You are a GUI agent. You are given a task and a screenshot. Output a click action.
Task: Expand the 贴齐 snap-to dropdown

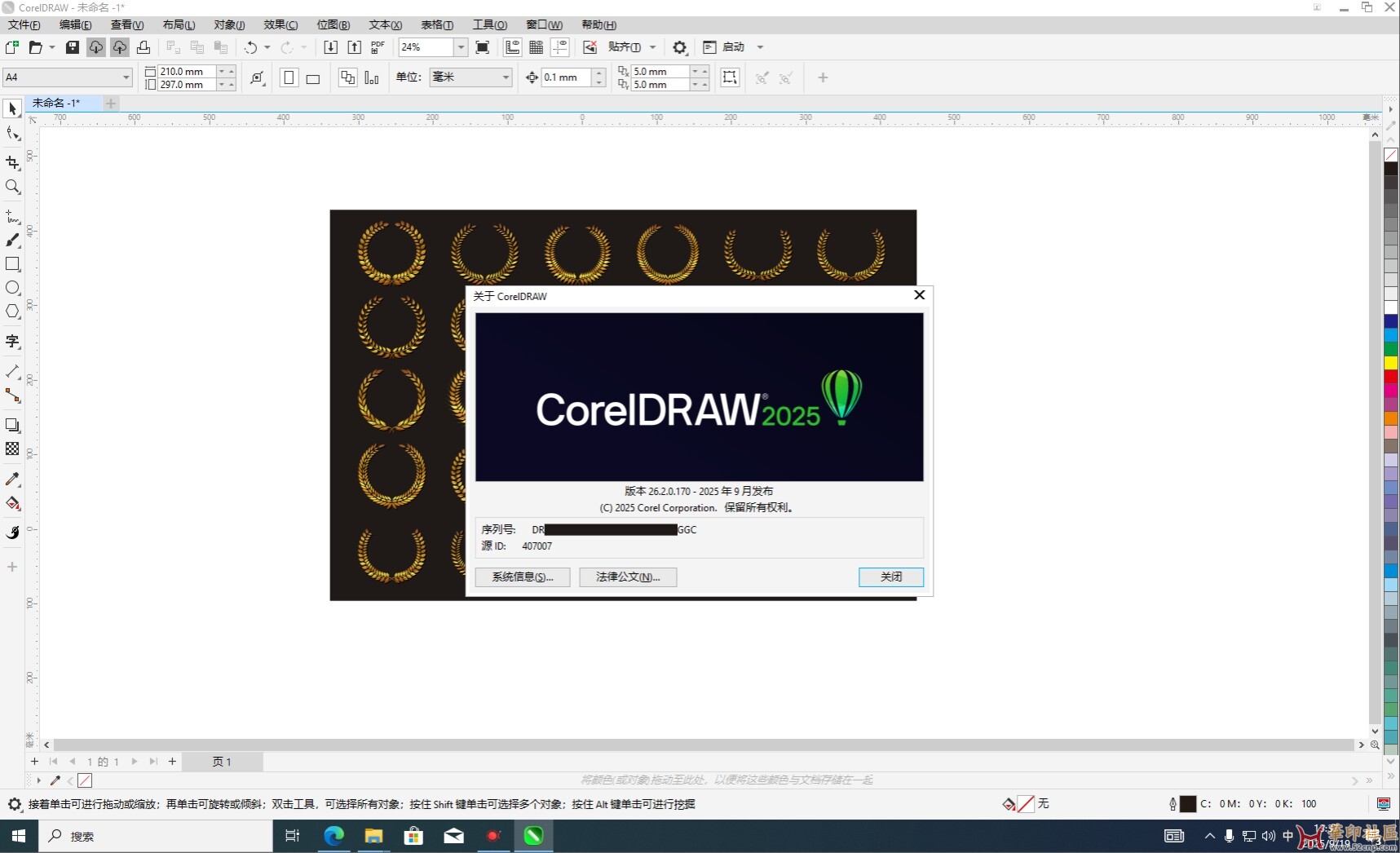652,47
